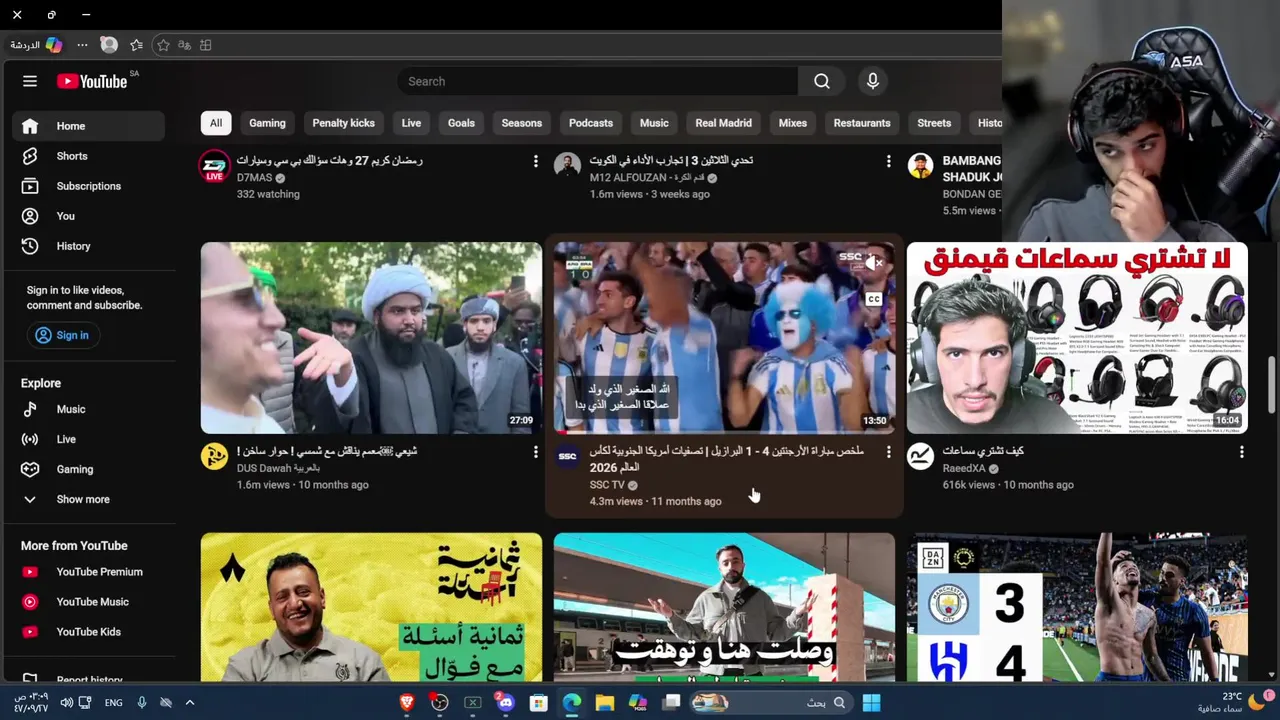This screenshot has width=1280, height=720.
Task: Open more options for SSC TV video
Action: [888, 452]
